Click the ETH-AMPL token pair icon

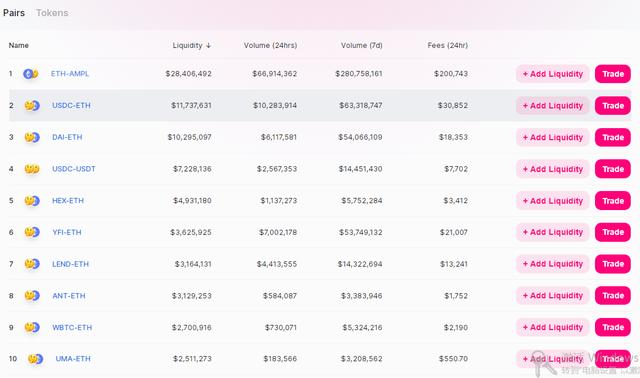[x=31, y=74]
